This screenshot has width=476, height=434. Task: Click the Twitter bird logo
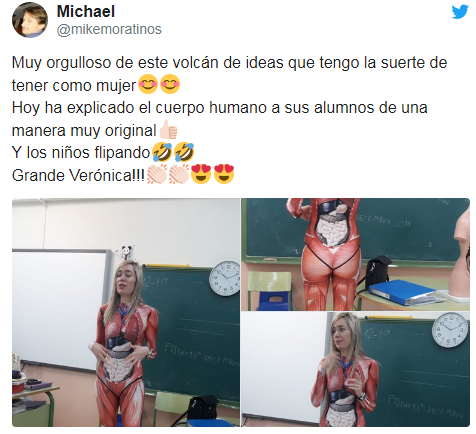tap(460, 12)
